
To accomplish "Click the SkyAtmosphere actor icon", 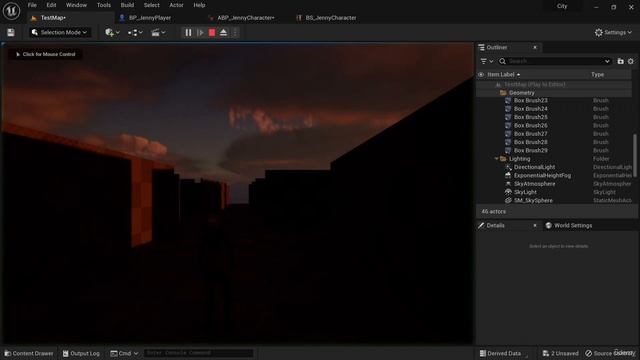I will coord(508,184).
